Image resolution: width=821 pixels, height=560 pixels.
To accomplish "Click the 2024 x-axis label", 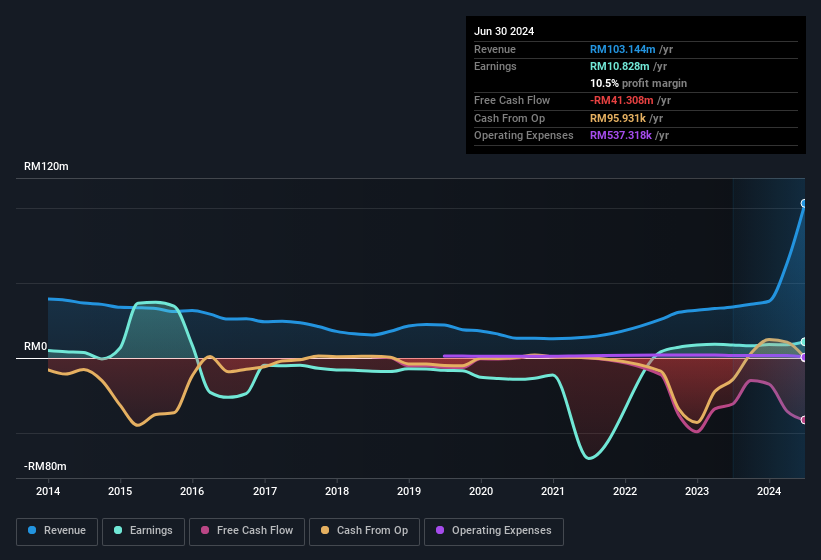I will coord(769,491).
